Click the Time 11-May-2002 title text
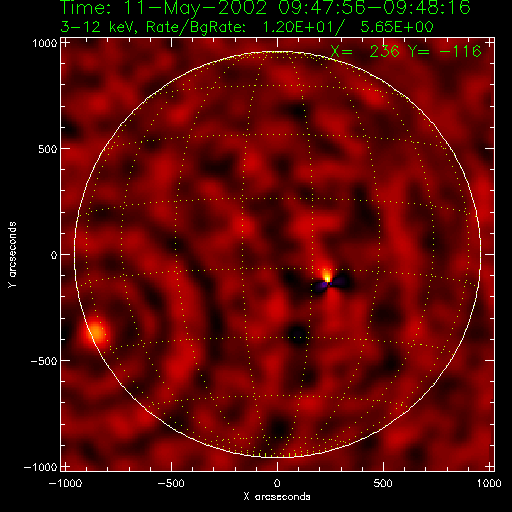The width and height of the screenshot is (512, 512). coord(265,7)
